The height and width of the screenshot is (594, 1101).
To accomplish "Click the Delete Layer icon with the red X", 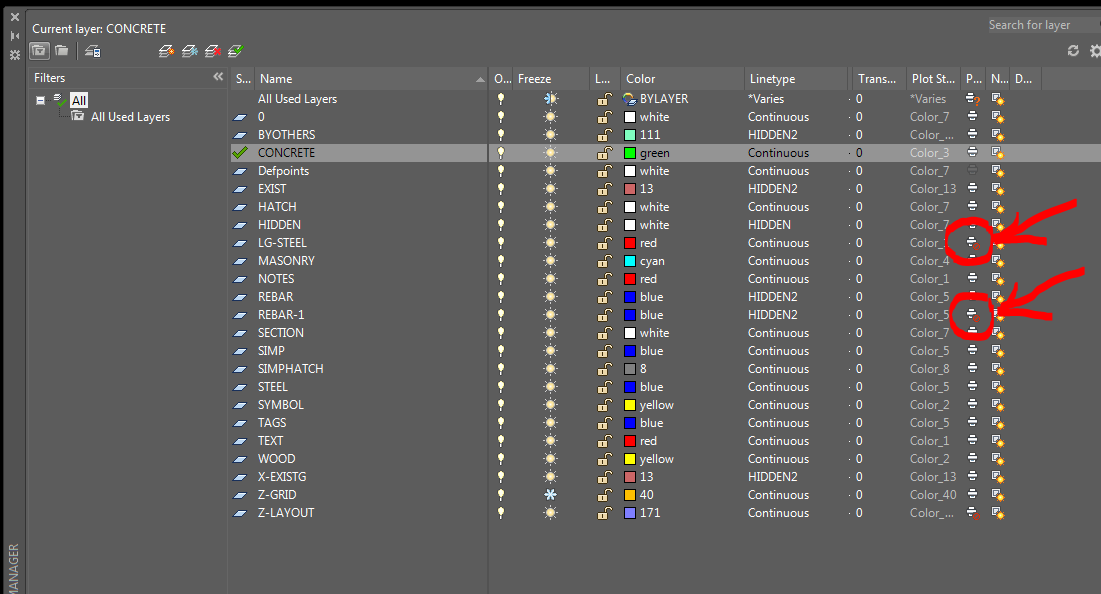I will click(213, 51).
